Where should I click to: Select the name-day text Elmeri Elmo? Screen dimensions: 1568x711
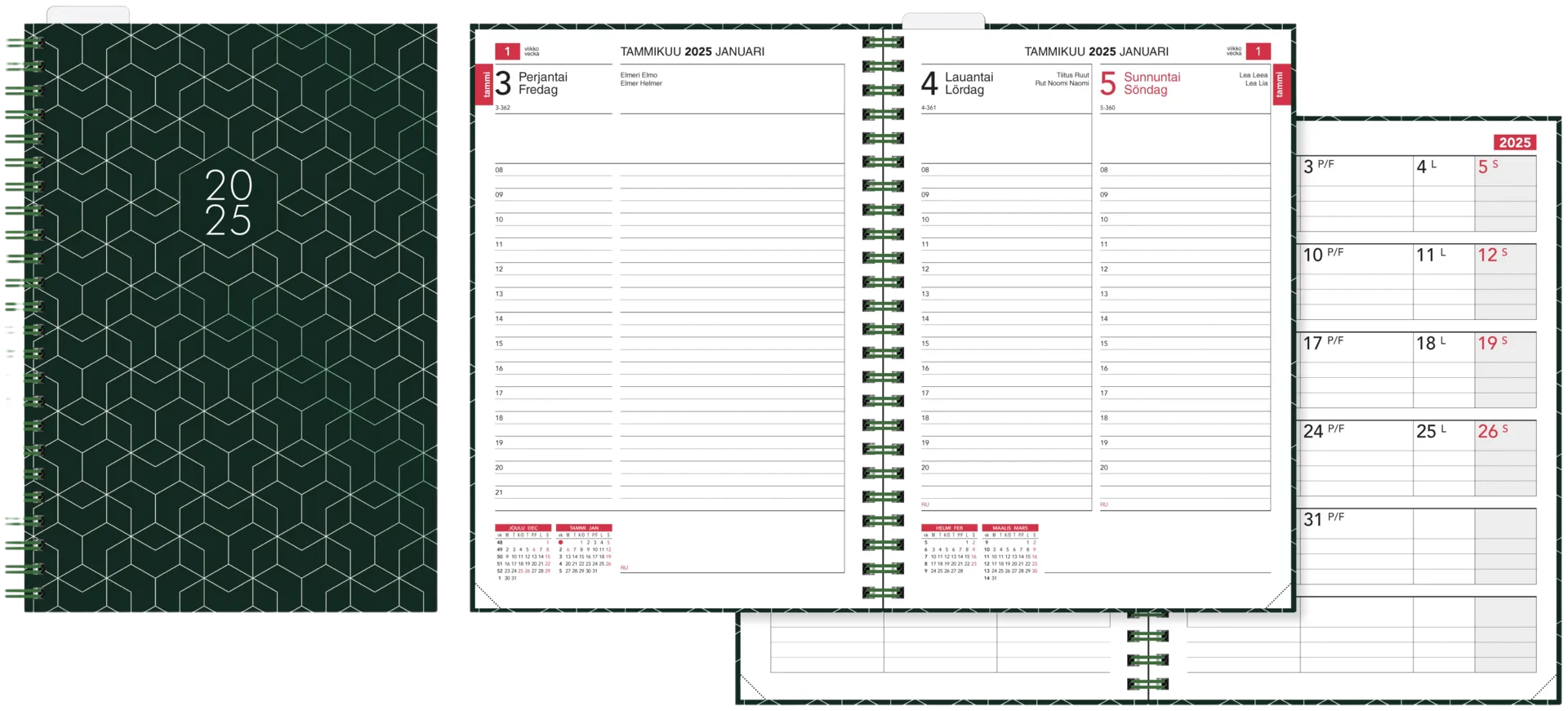(639, 75)
